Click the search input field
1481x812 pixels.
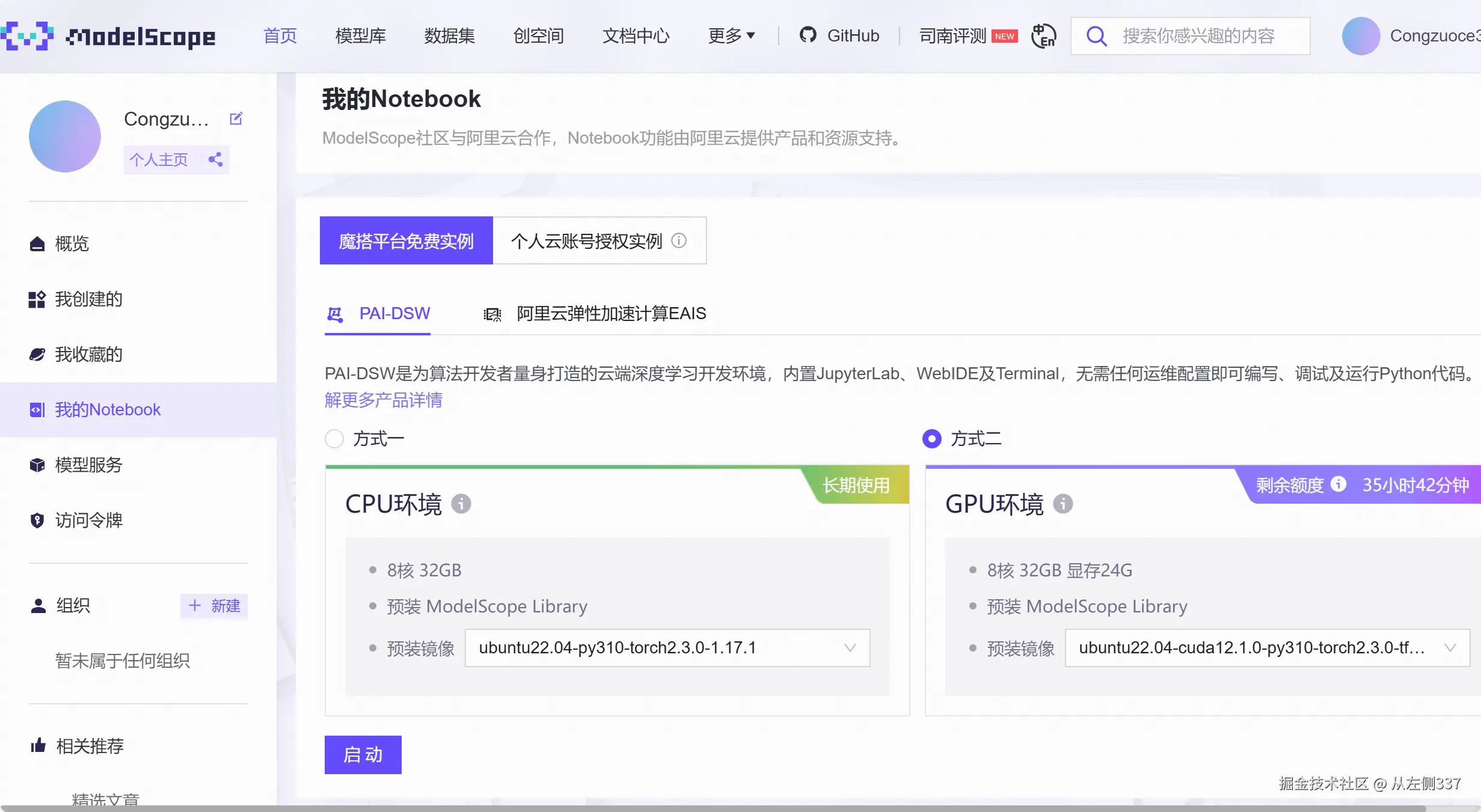tap(1198, 36)
